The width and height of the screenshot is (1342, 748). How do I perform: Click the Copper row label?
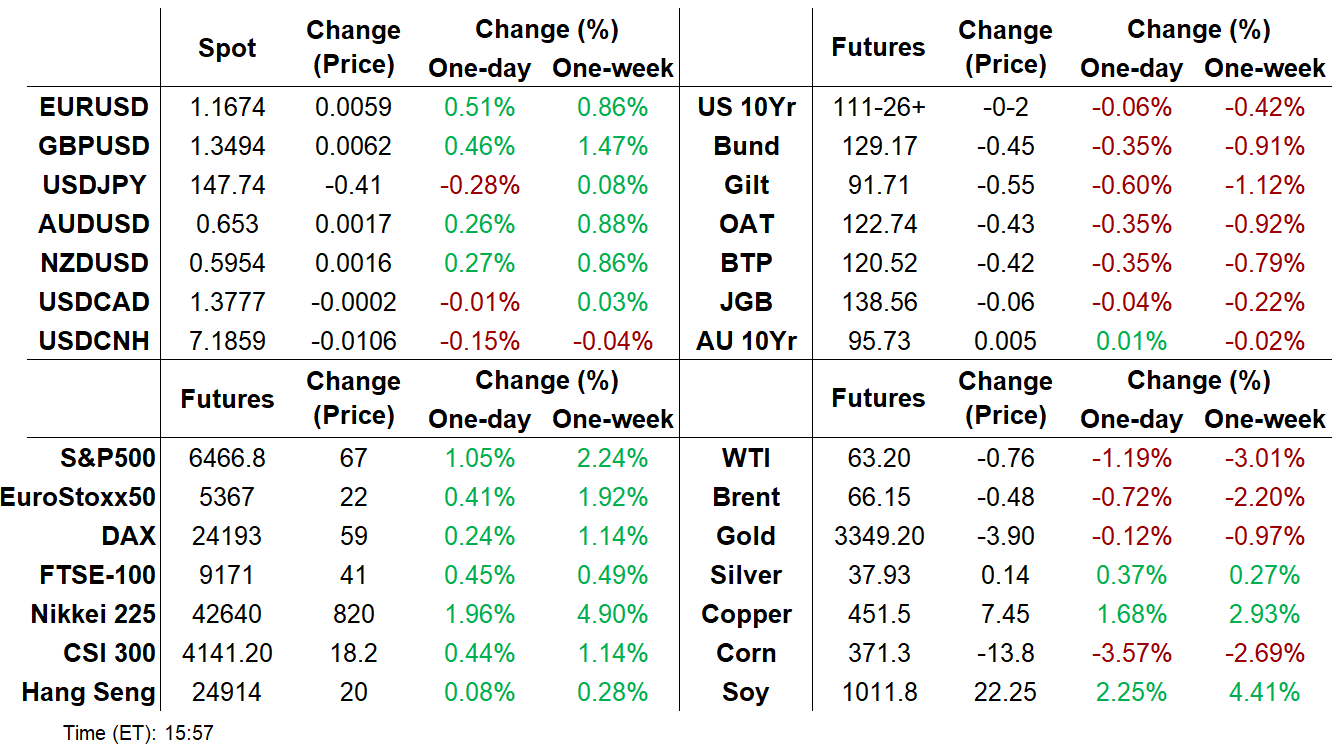tap(746, 614)
